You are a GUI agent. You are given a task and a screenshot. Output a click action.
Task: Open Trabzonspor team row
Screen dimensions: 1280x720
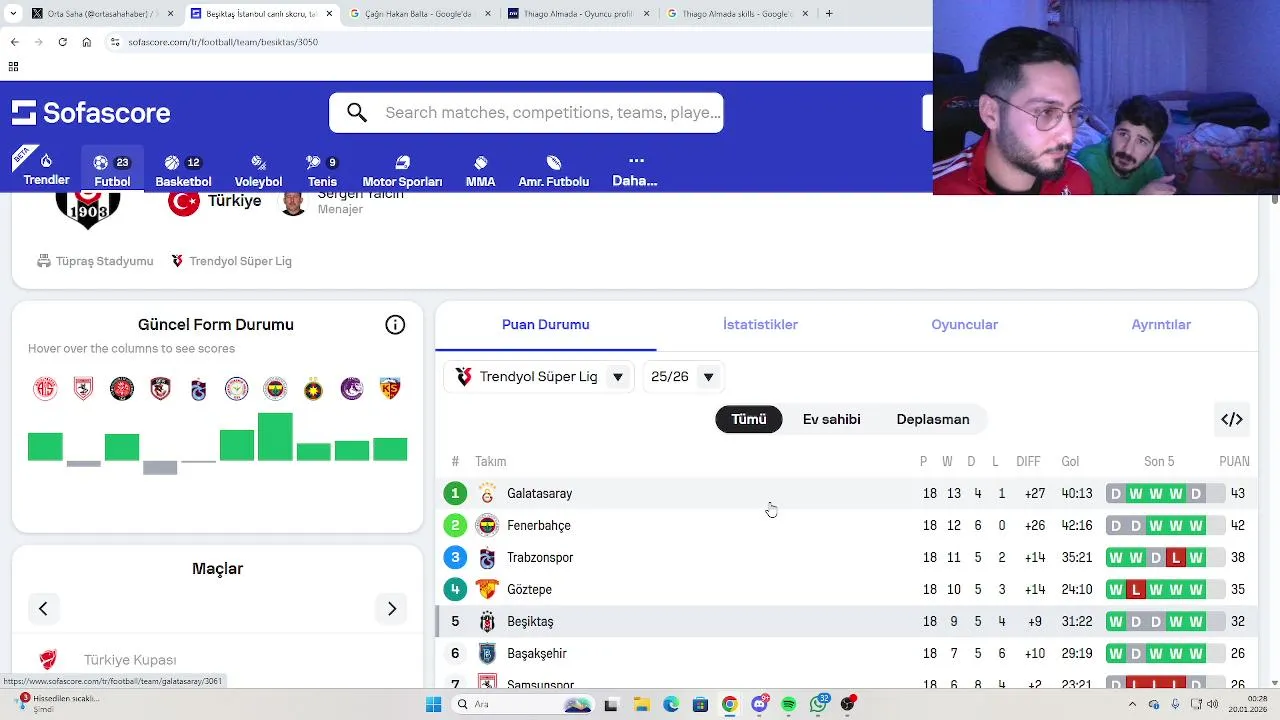846,557
